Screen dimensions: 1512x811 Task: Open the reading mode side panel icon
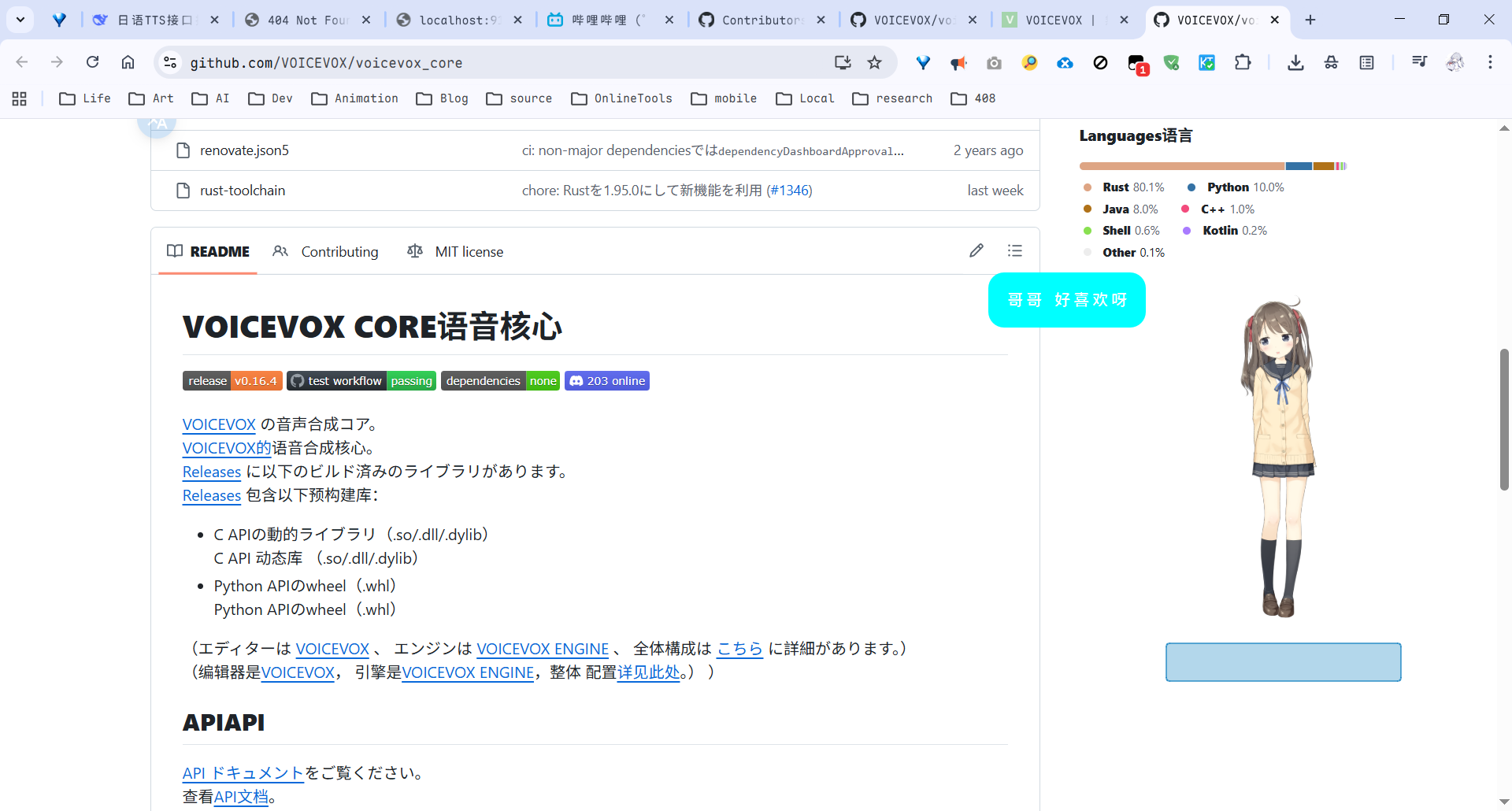1366,62
